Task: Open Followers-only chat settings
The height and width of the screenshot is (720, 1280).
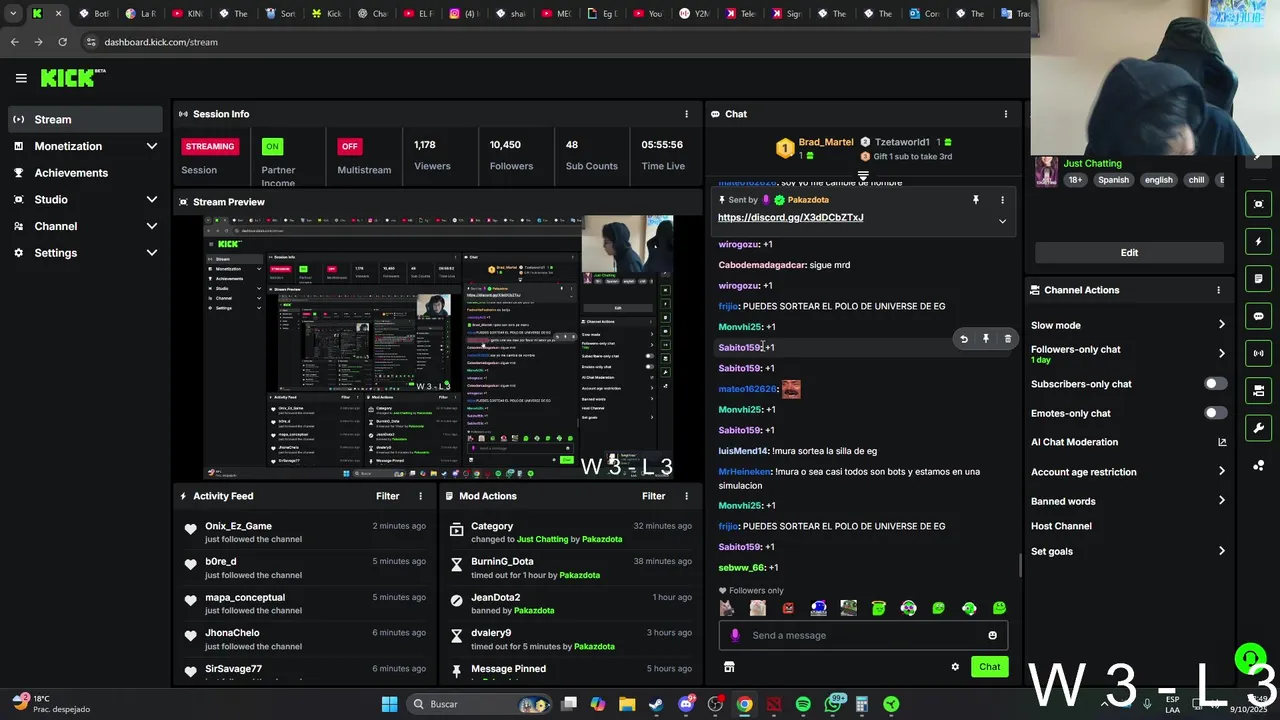Action: pyautogui.click(x=1128, y=354)
